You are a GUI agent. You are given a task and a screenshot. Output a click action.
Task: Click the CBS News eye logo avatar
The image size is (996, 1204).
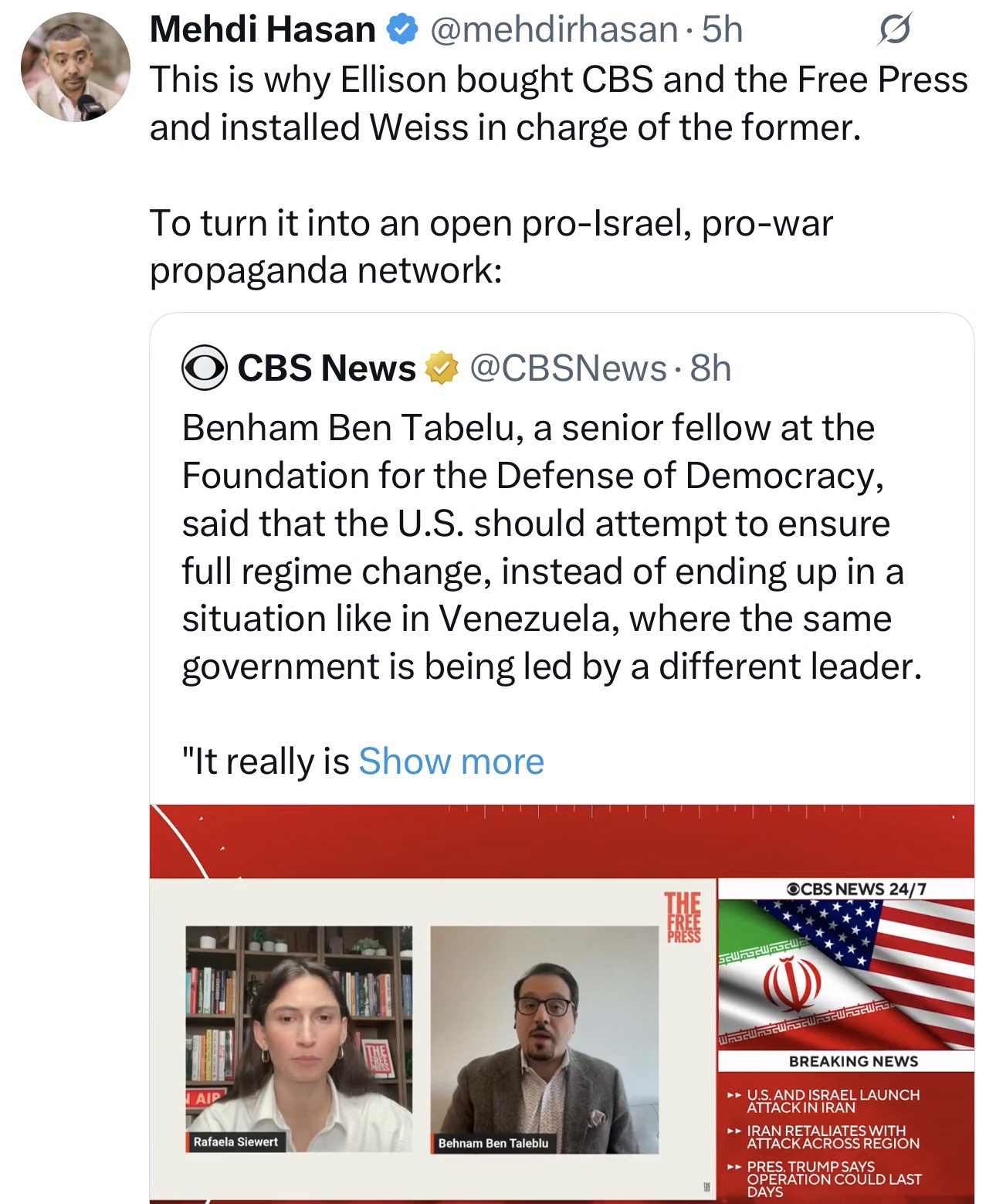tap(205, 369)
